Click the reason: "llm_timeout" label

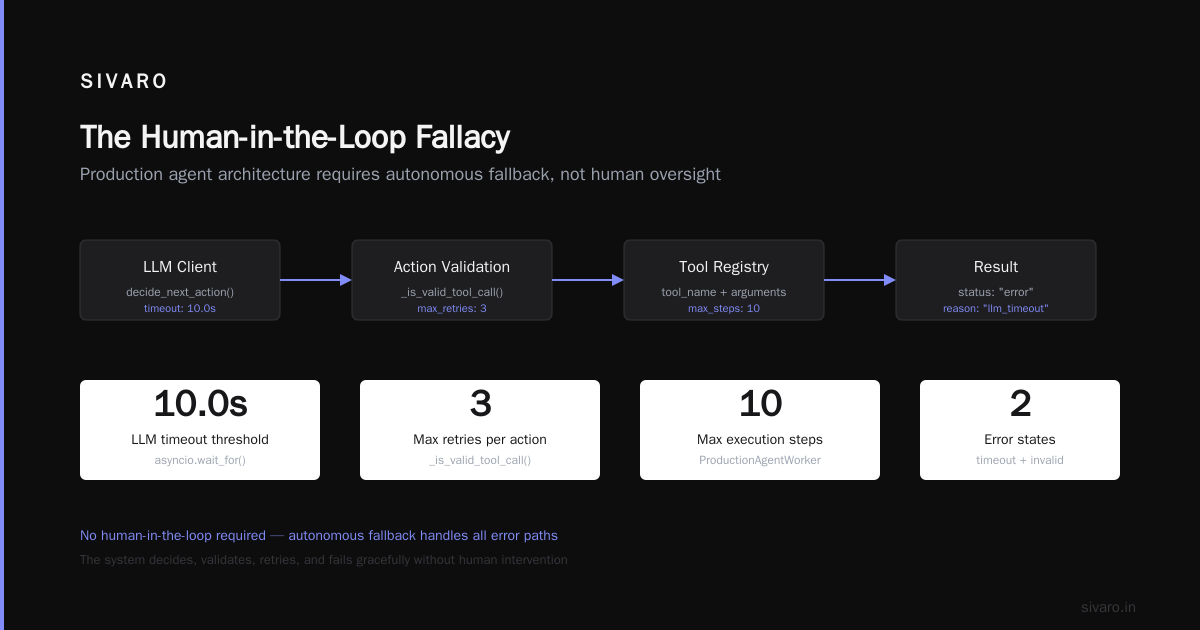996,309
